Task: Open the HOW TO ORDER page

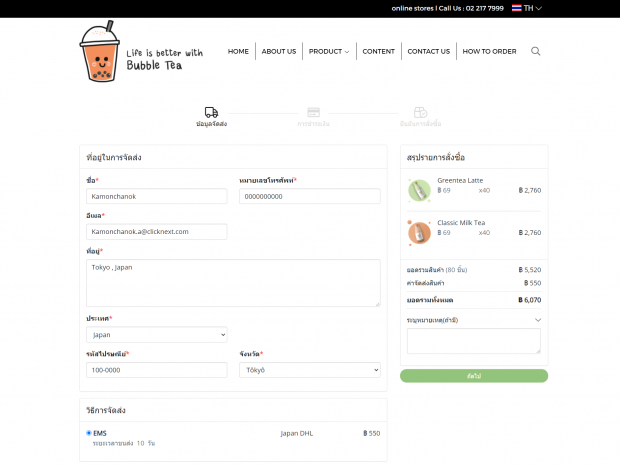Action: coord(489,51)
